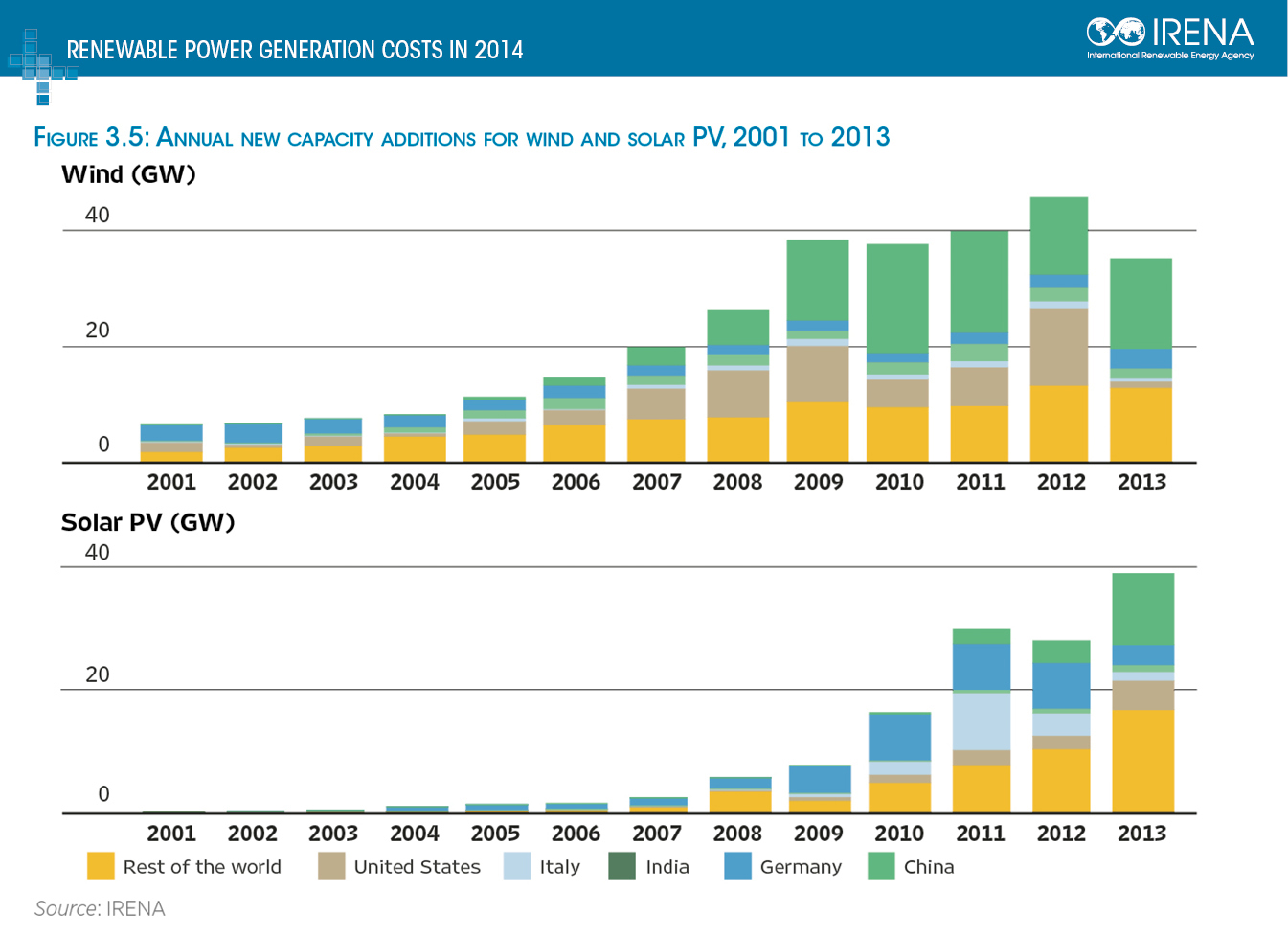Click the 2011 label under the Solar PV chart

click(x=981, y=834)
